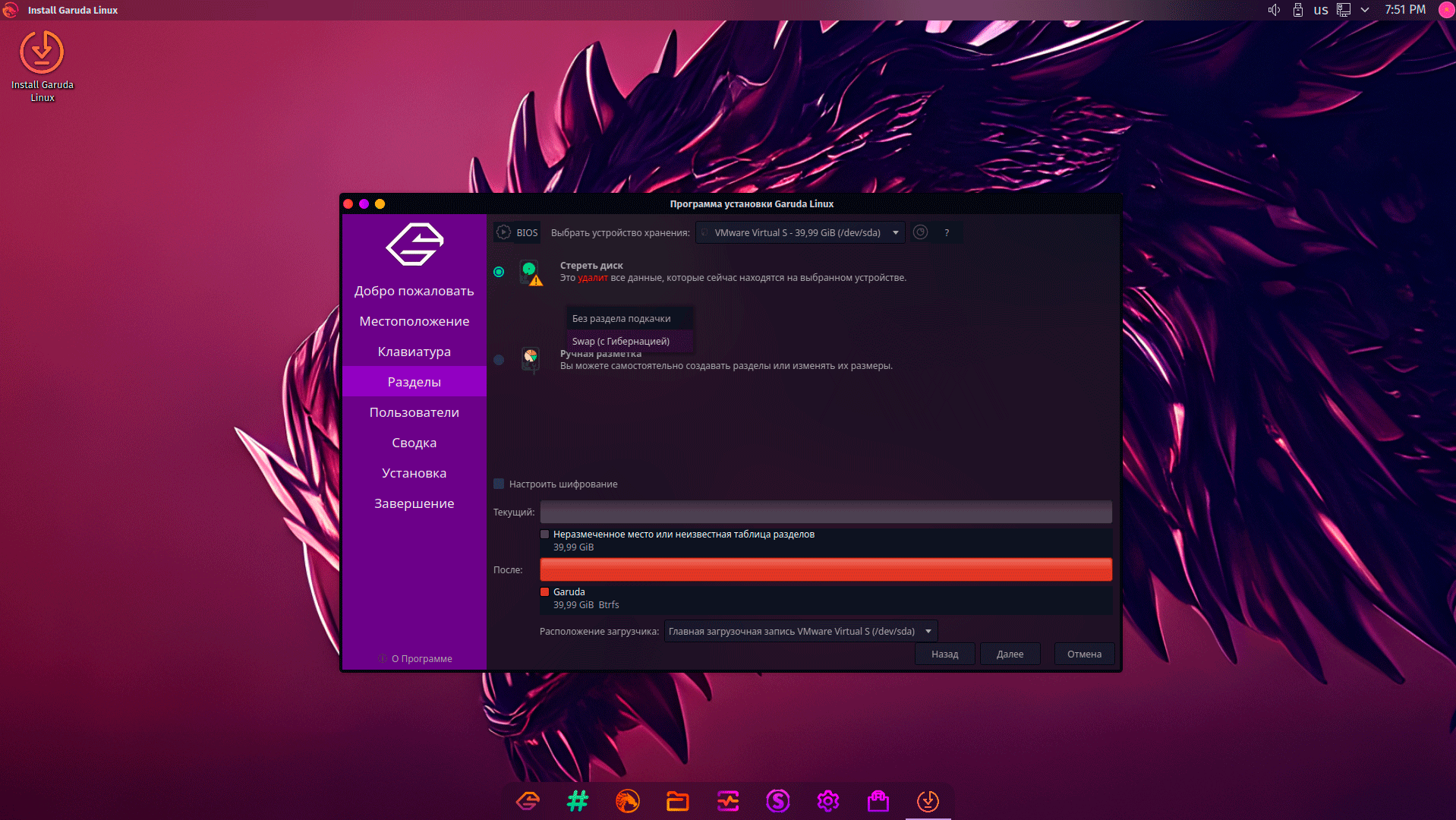Open the purple S application in the dock
The height and width of the screenshot is (820, 1456).
[778, 801]
